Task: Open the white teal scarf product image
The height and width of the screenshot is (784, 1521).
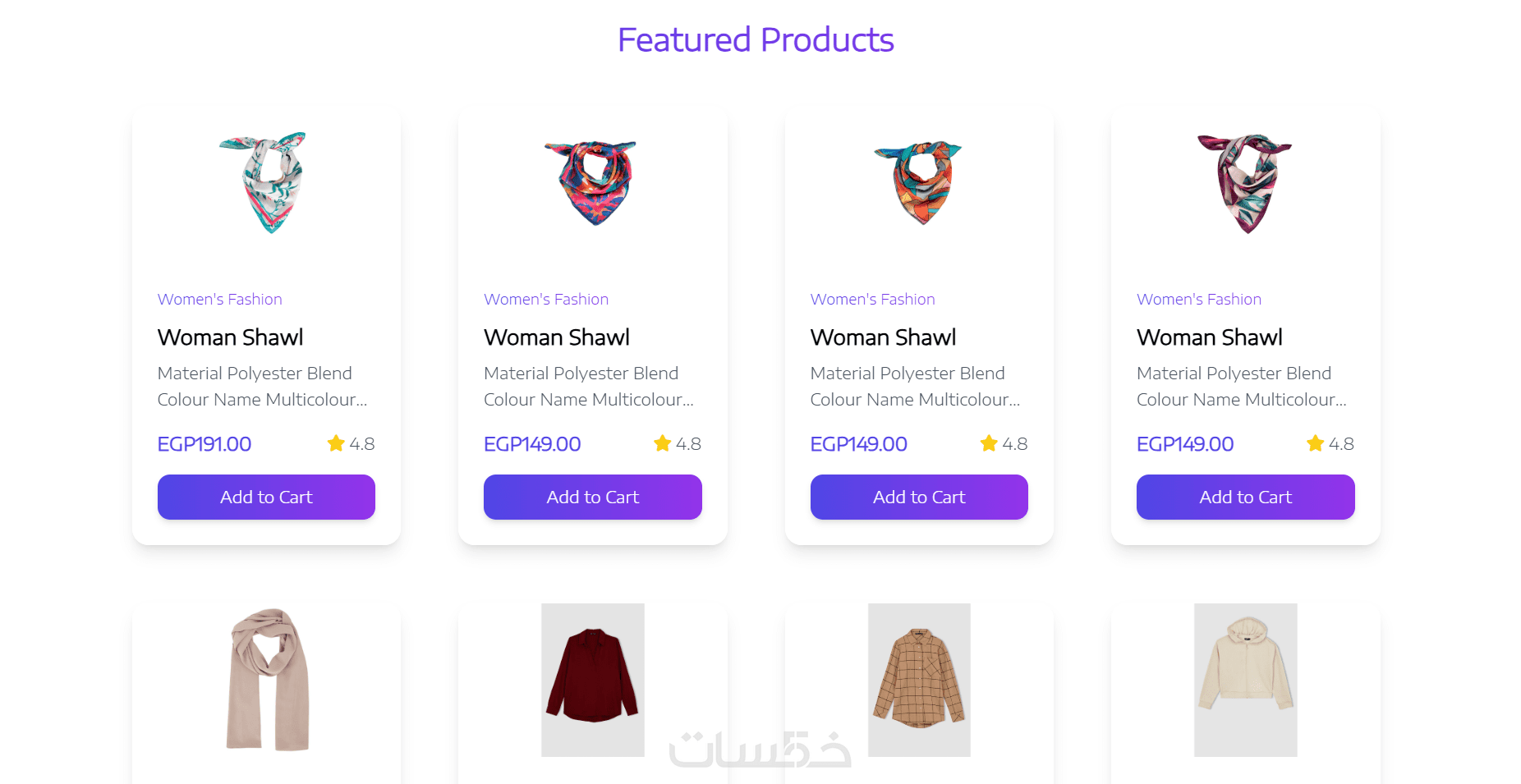Action: point(266,182)
